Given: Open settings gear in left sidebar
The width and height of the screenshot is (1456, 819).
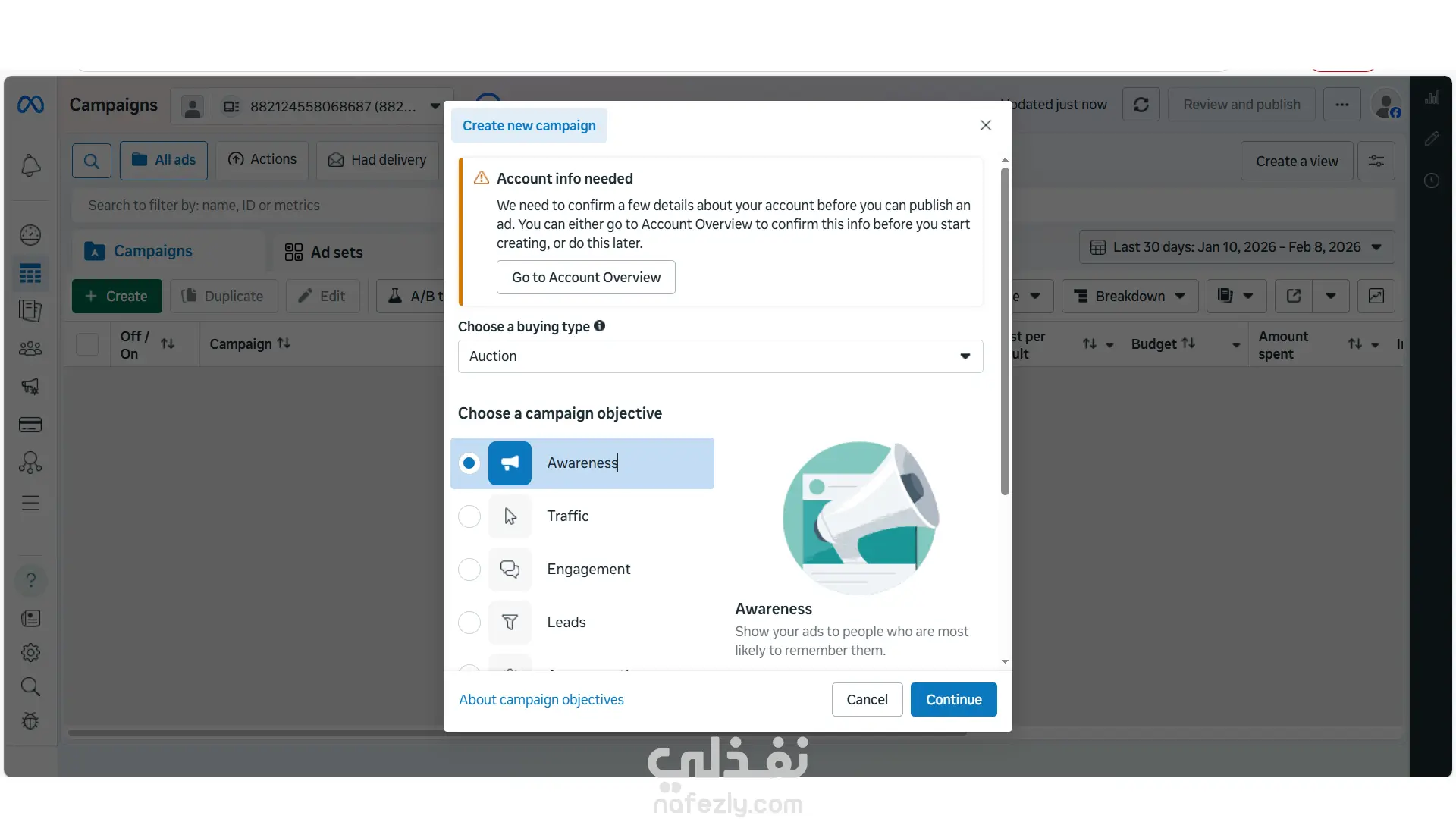Looking at the screenshot, I should [x=30, y=652].
